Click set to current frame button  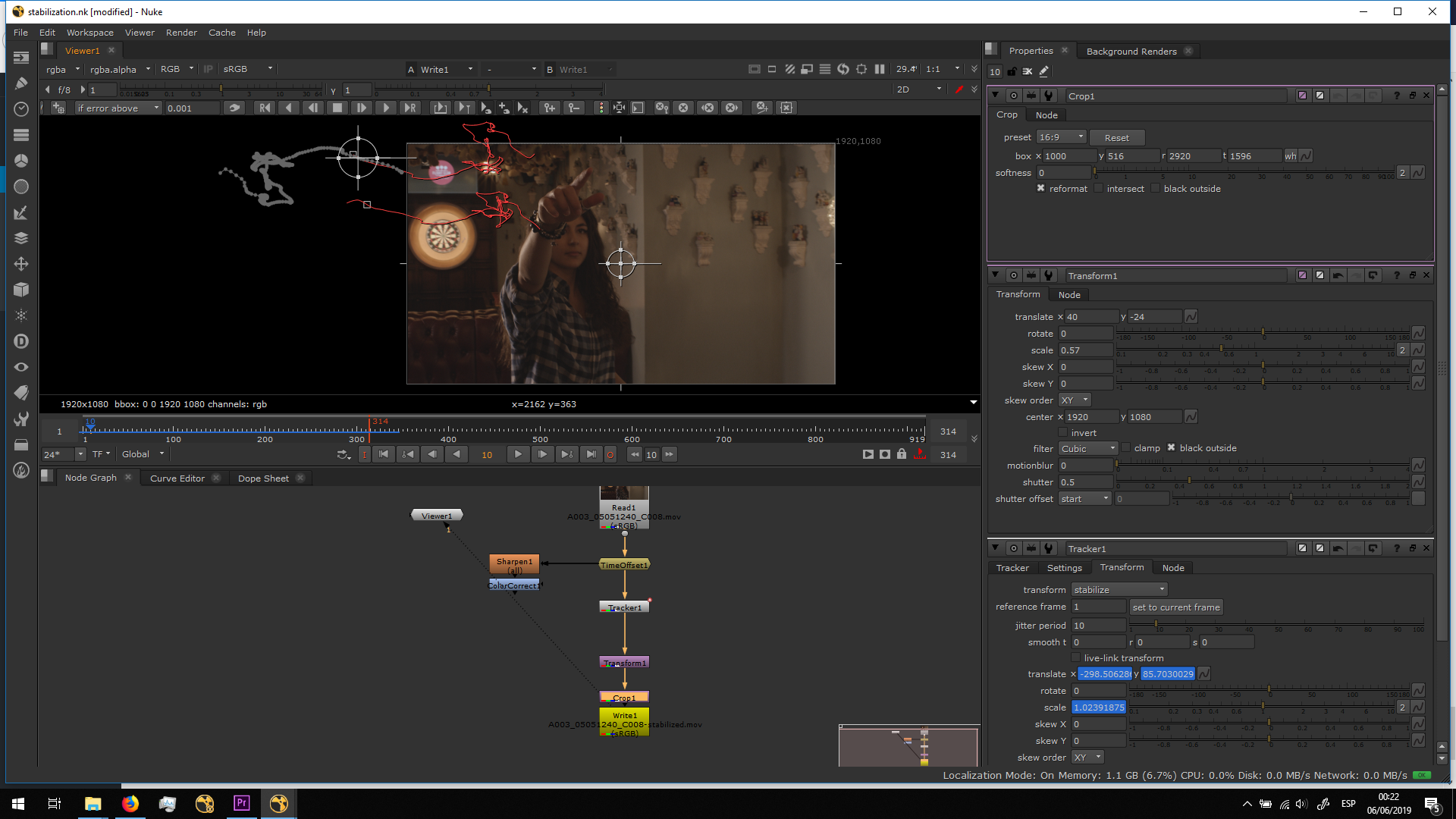tap(1175, 607)
